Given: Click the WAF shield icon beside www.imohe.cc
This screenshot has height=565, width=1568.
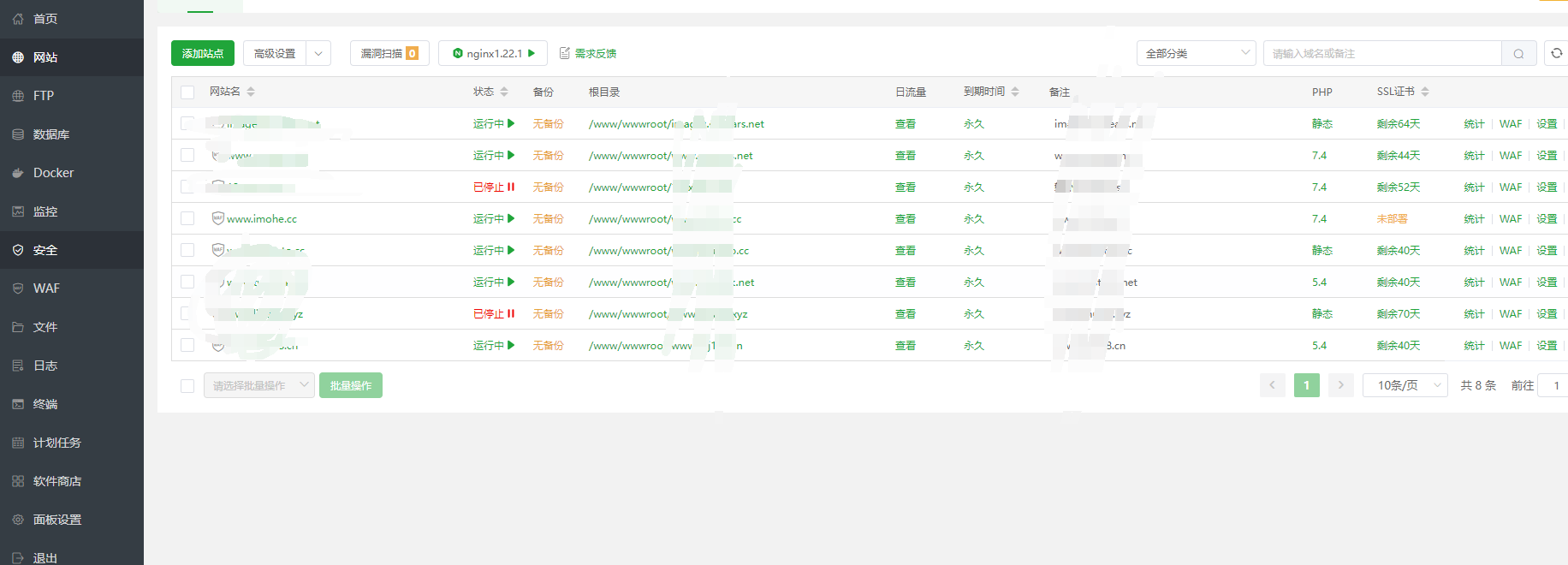Looking at the screenshot, I should pyautogui.click(x=218, y=218).
